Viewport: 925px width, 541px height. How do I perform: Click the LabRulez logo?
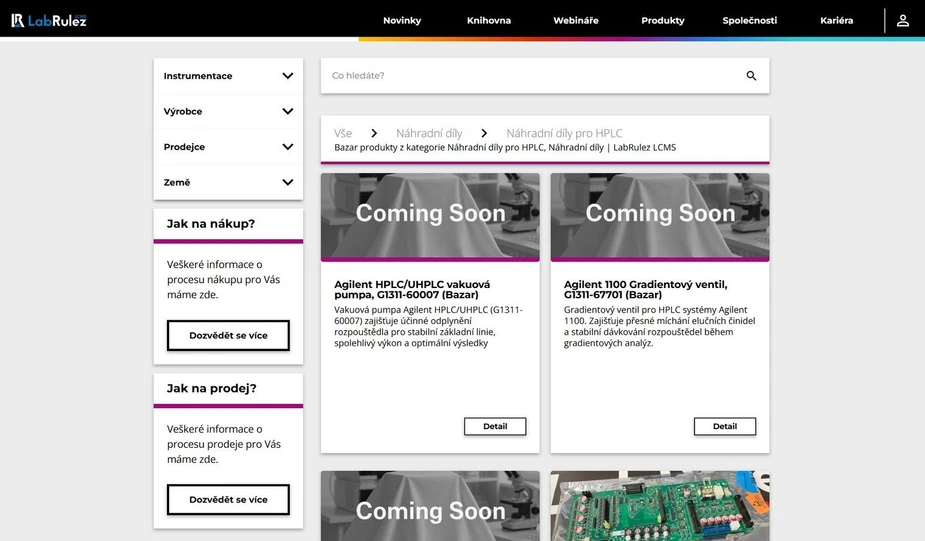49,20
